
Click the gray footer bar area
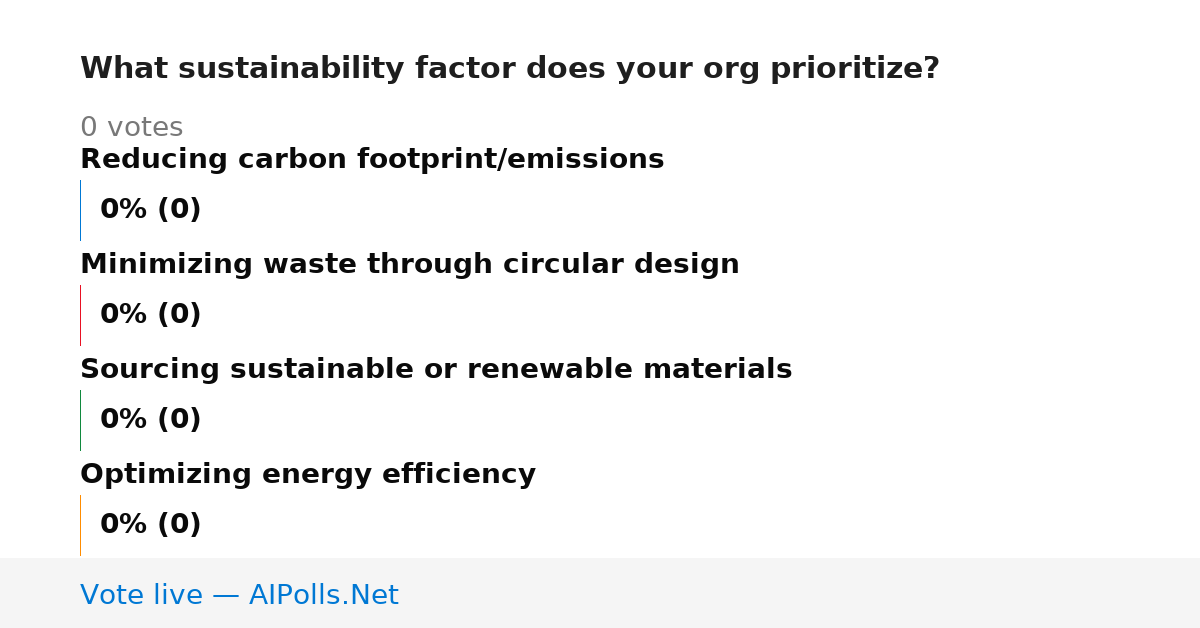click(x=600, y=593)
